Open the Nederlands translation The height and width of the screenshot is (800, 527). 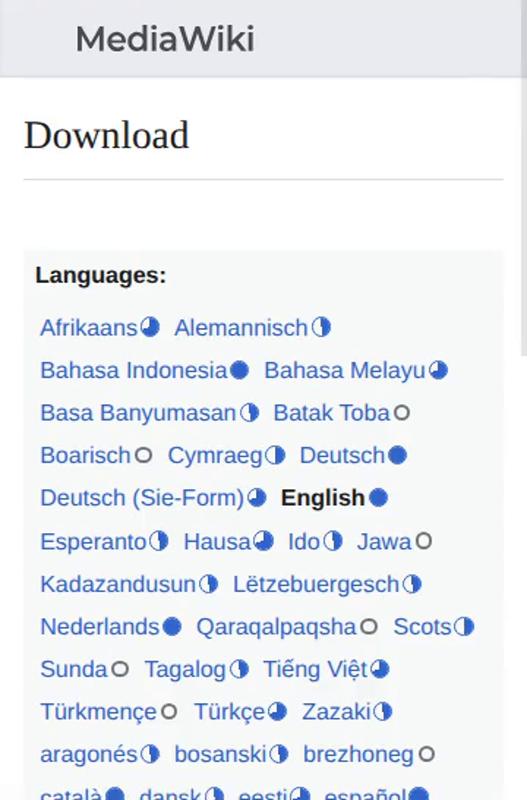pos(100,627)
